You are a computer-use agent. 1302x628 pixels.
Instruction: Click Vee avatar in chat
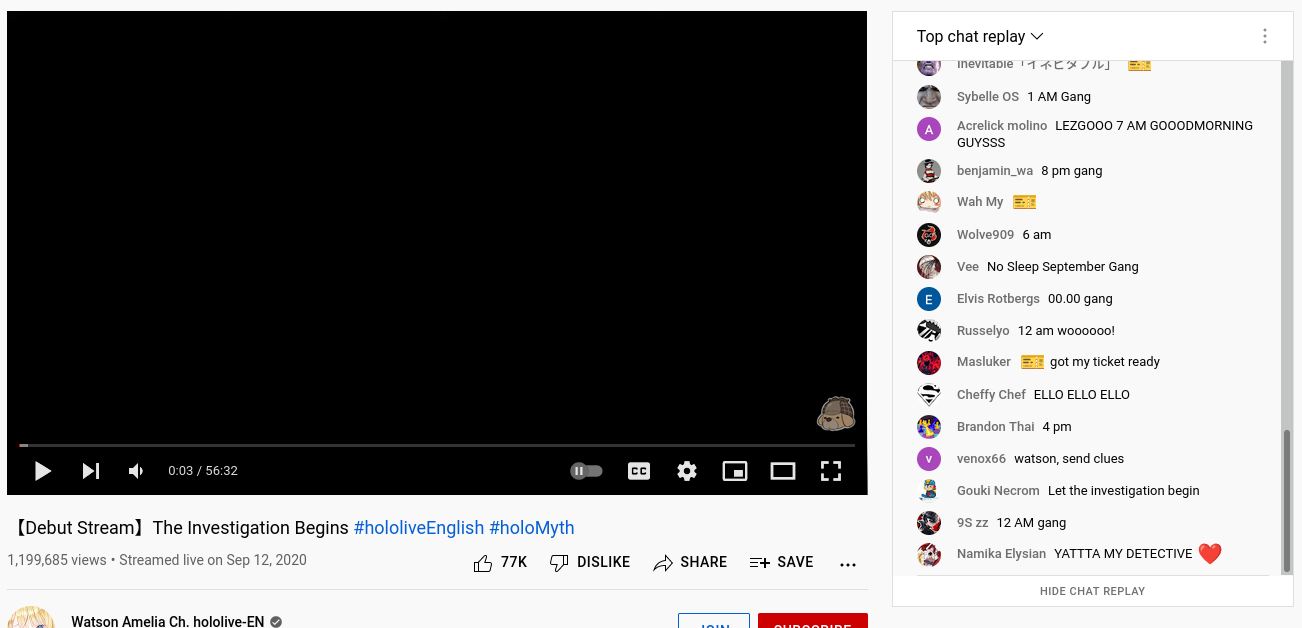click(929, 267)
